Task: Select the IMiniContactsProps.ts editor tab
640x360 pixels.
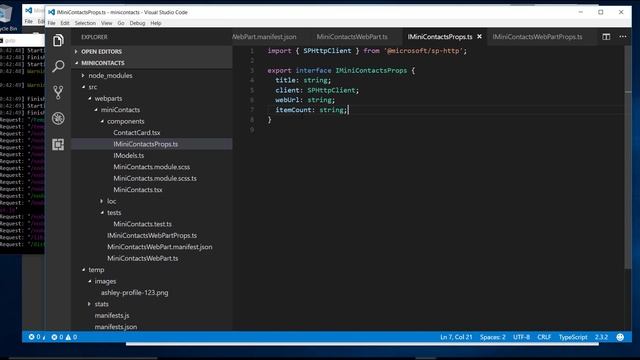Action: (440, 37)
